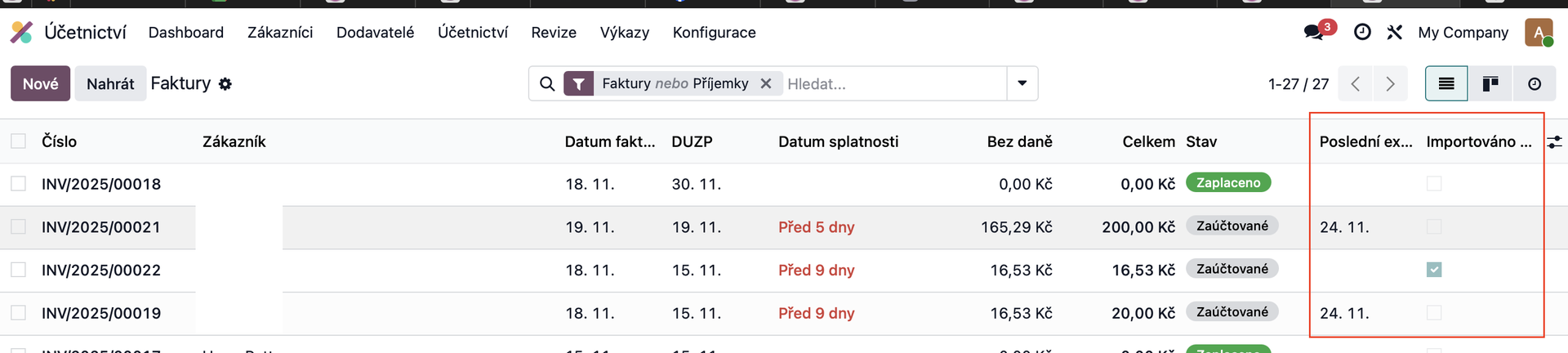Select the INV/2025/00019 row checkbox
This screenshot has height=353, width=1568.
[18, 312]
